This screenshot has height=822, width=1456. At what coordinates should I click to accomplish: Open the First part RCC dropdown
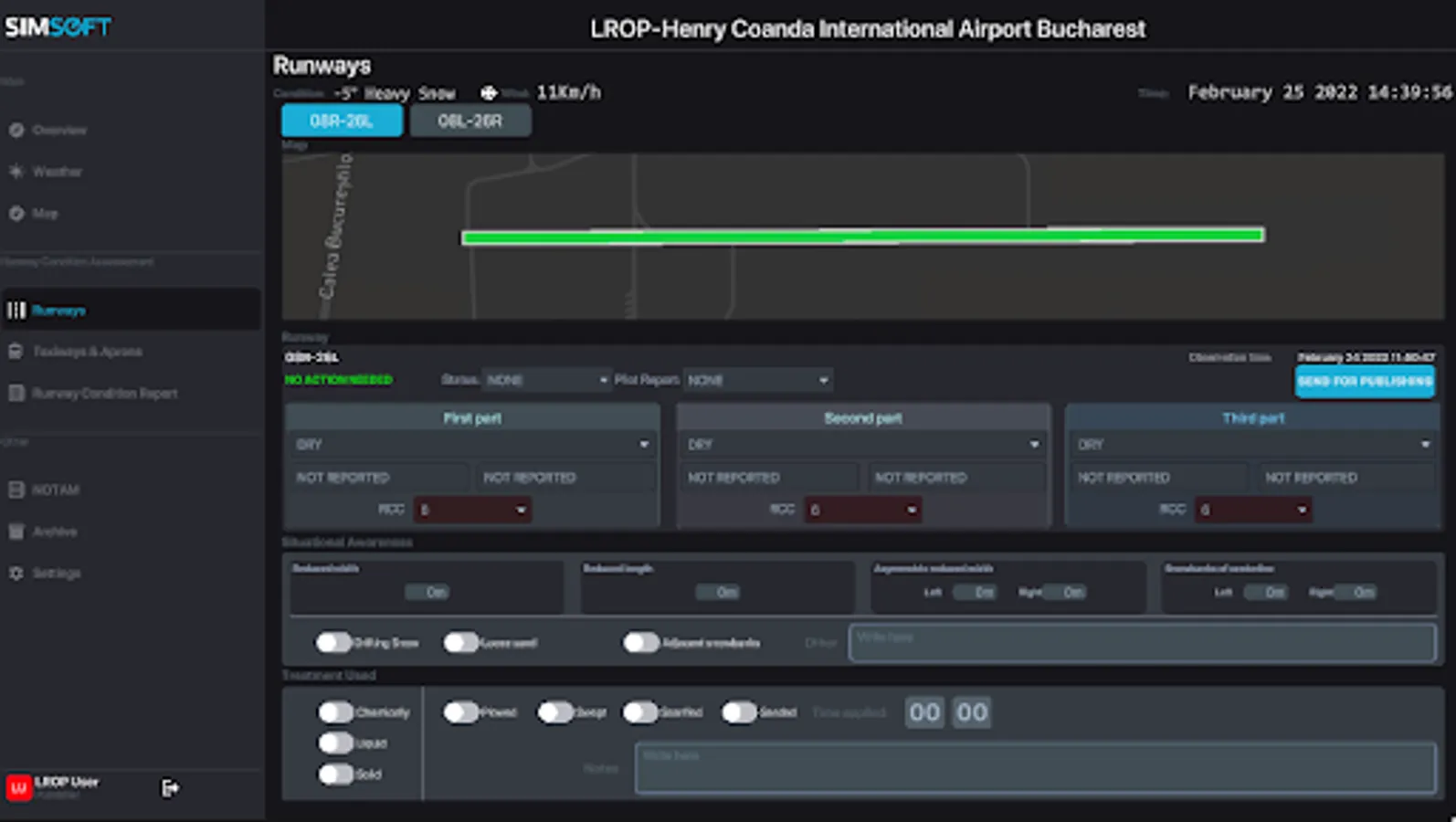472,510
